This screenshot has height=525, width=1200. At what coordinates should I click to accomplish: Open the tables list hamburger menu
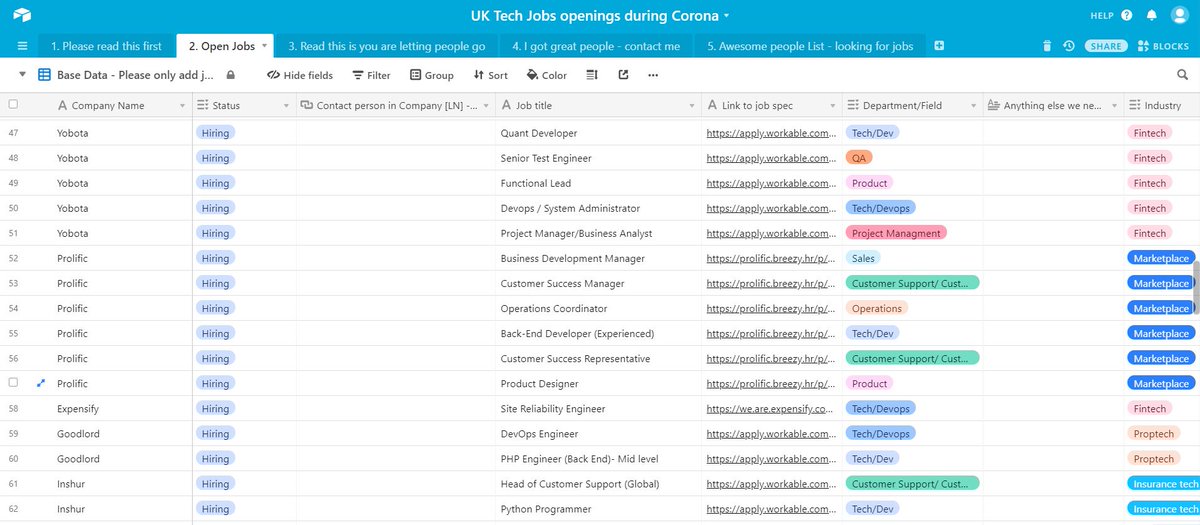[22, 46]
